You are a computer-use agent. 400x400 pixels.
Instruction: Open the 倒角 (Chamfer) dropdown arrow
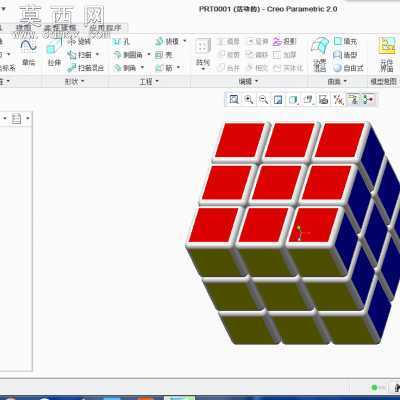point(142,68)
